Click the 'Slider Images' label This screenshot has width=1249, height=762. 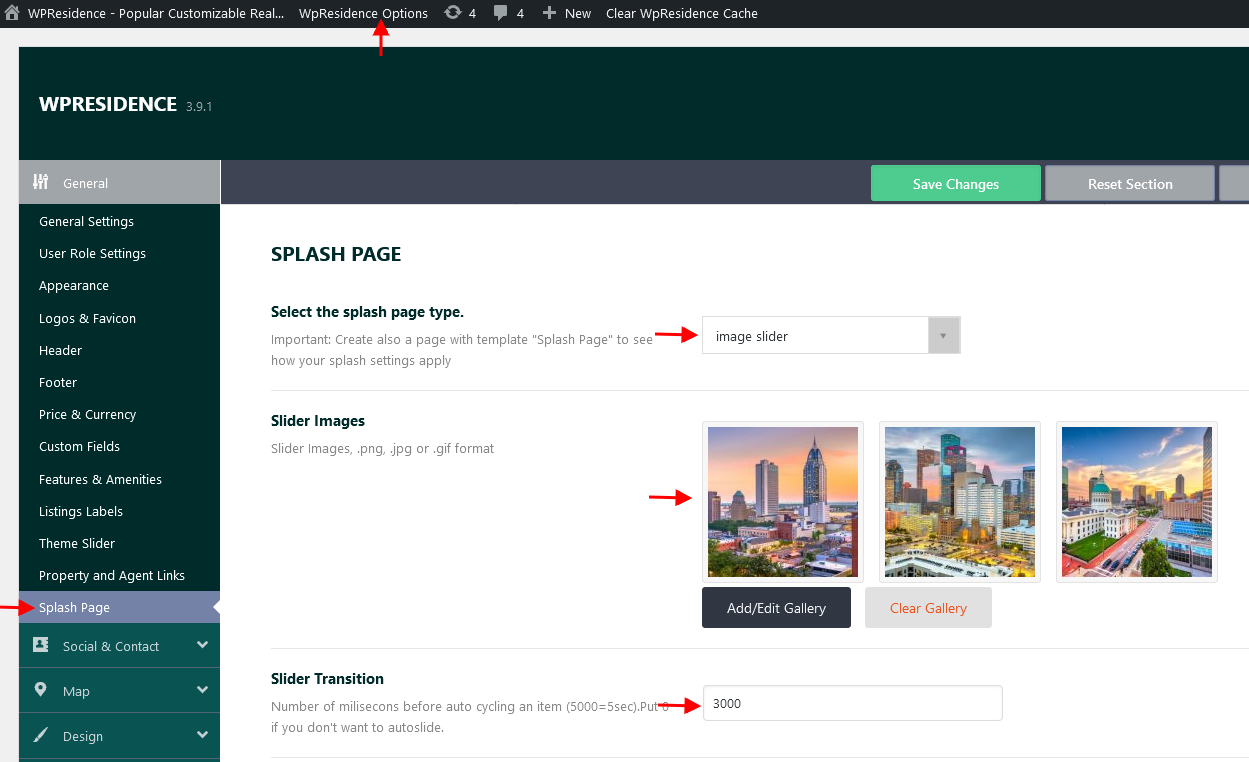point(318,421)
